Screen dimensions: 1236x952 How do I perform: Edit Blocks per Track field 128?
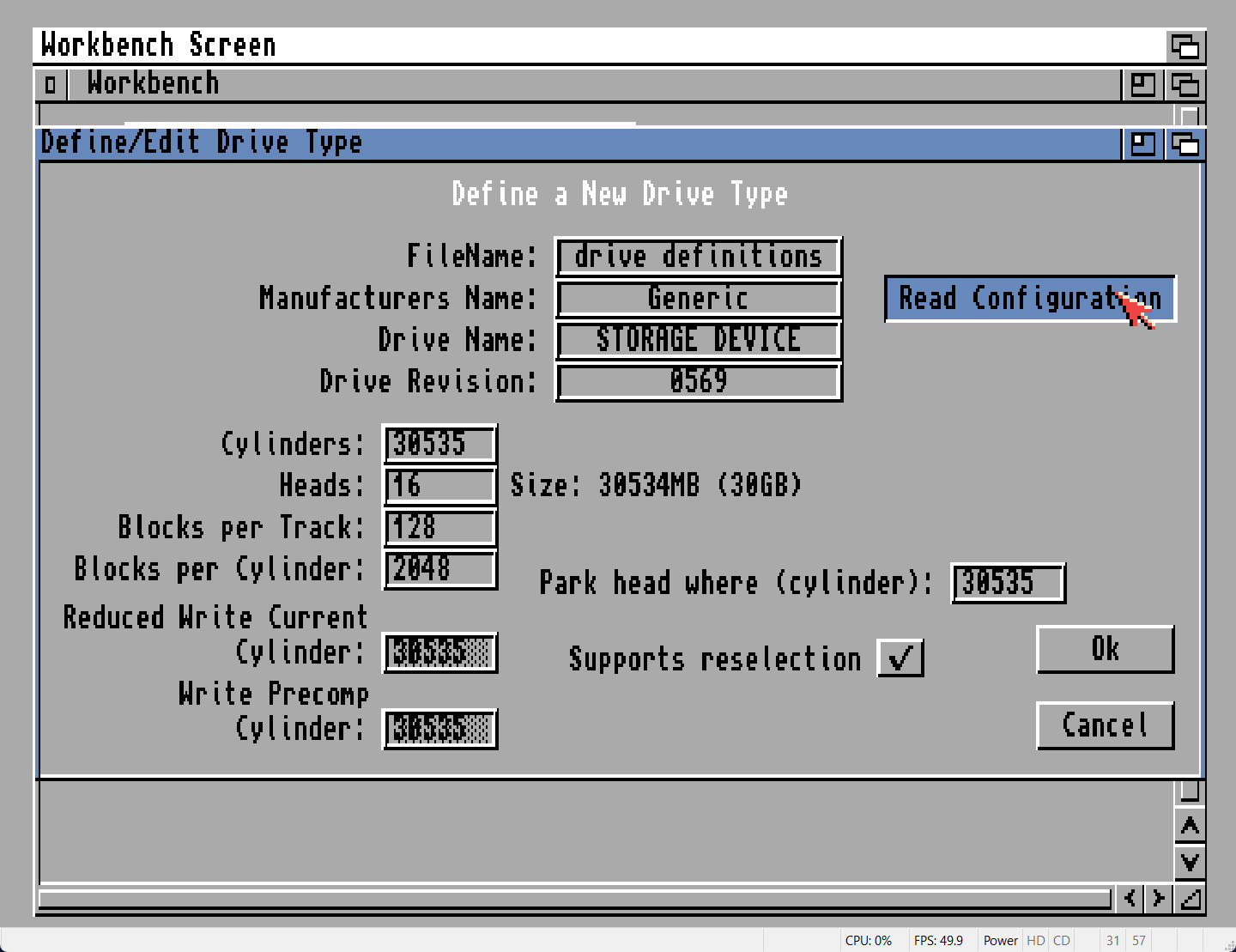439,527
